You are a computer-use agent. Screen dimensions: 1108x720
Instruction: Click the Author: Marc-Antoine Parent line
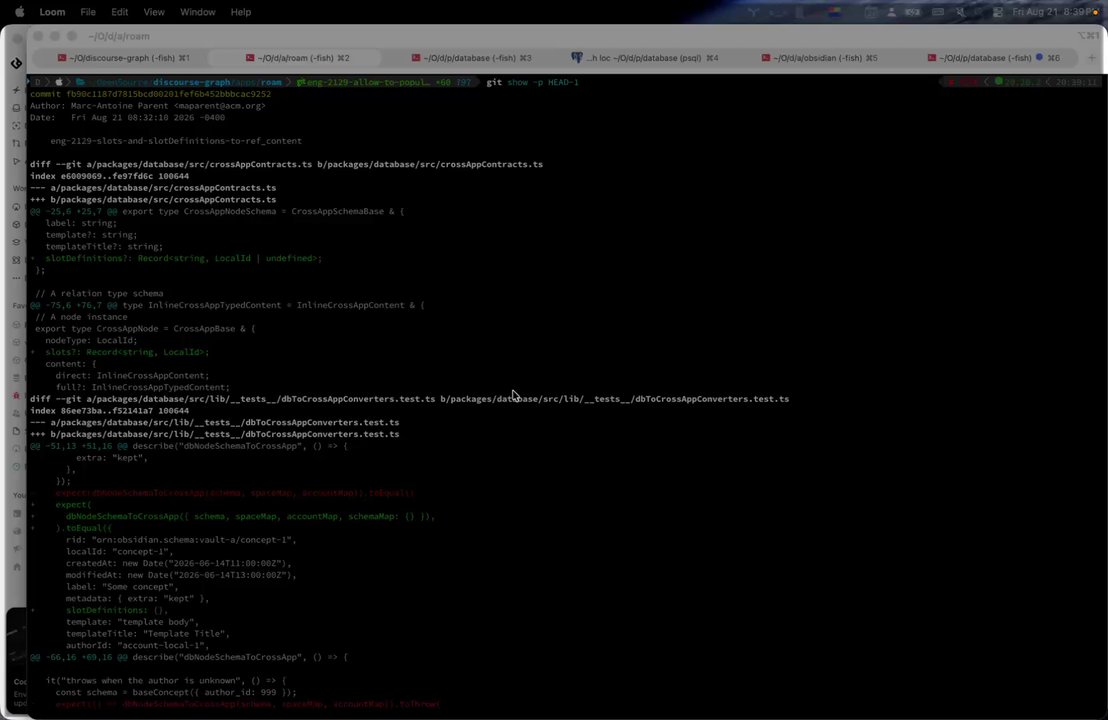[148, 106]
